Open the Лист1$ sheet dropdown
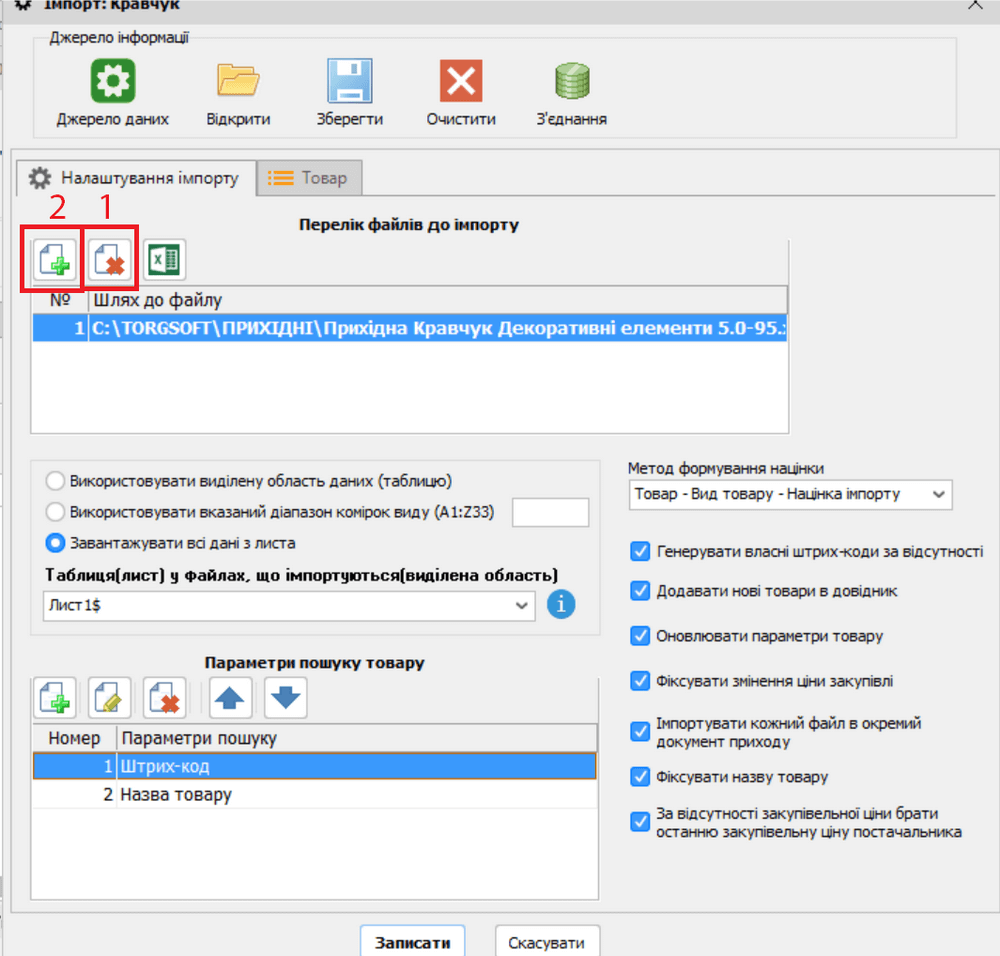Image resolution: width=1000 pixels, height=956 pixels. pyautogui.click(x=288, y=605)
